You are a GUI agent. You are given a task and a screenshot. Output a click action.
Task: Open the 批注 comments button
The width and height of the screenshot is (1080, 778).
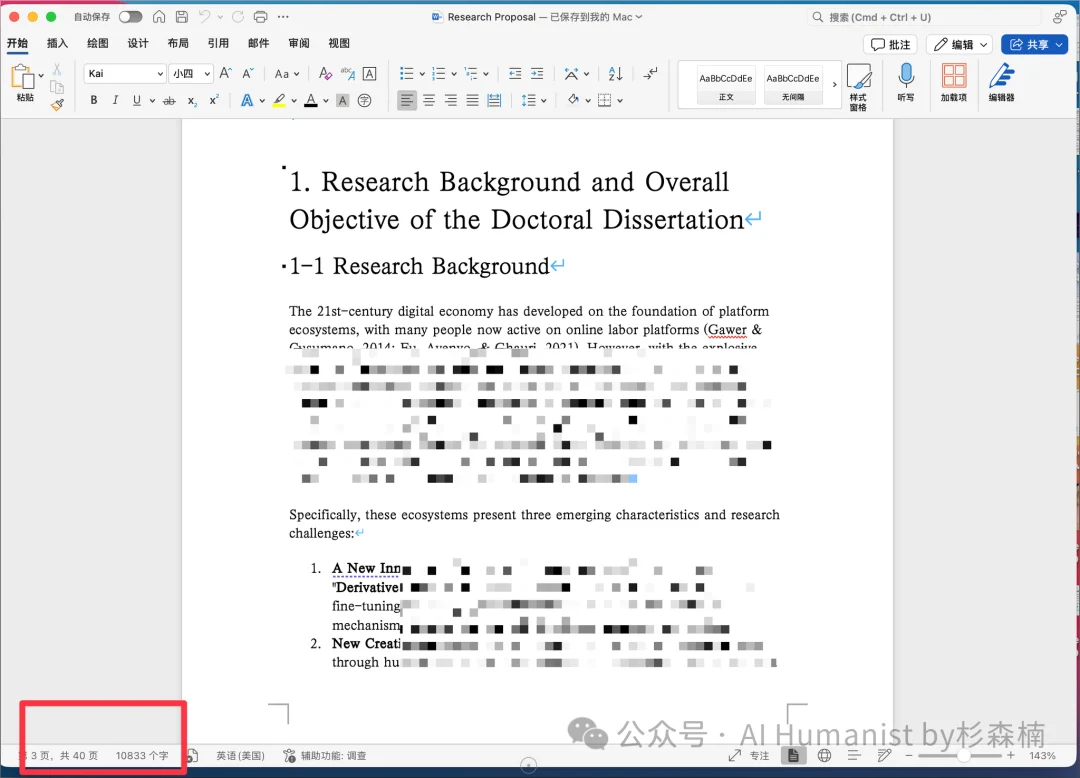tap(889, 44)
